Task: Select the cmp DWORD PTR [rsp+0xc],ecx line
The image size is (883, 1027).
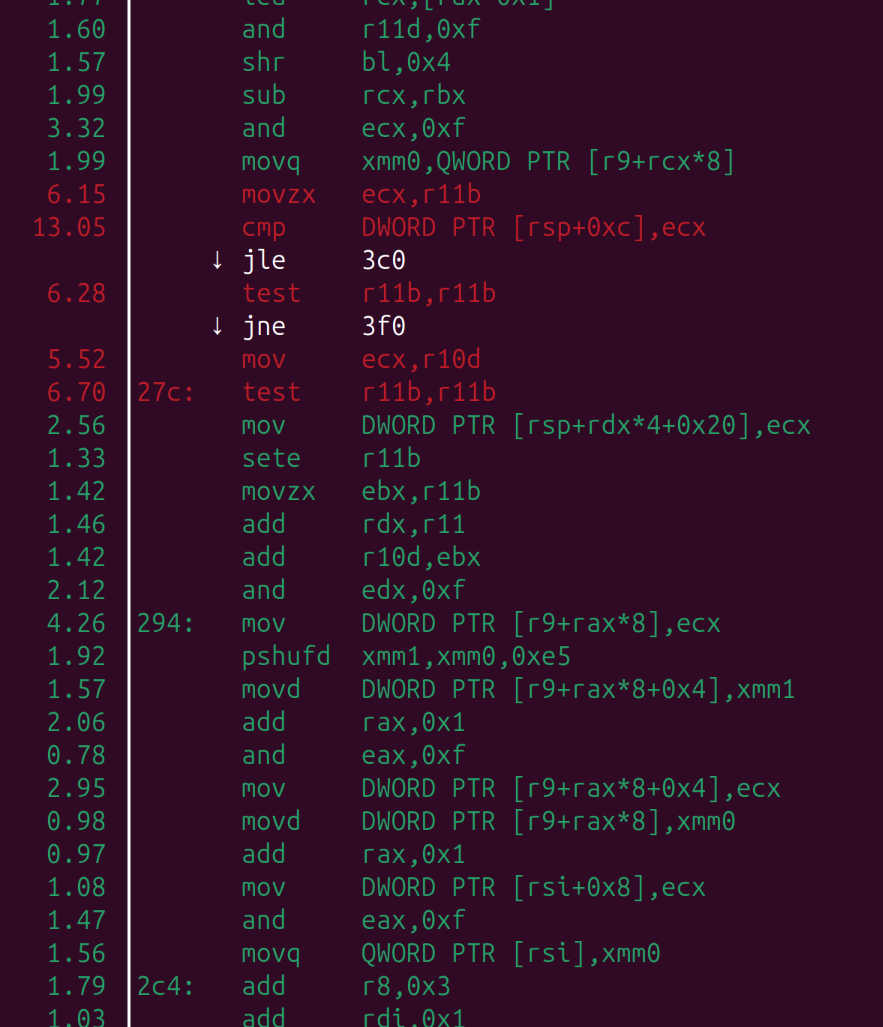Action: [474, 228]
